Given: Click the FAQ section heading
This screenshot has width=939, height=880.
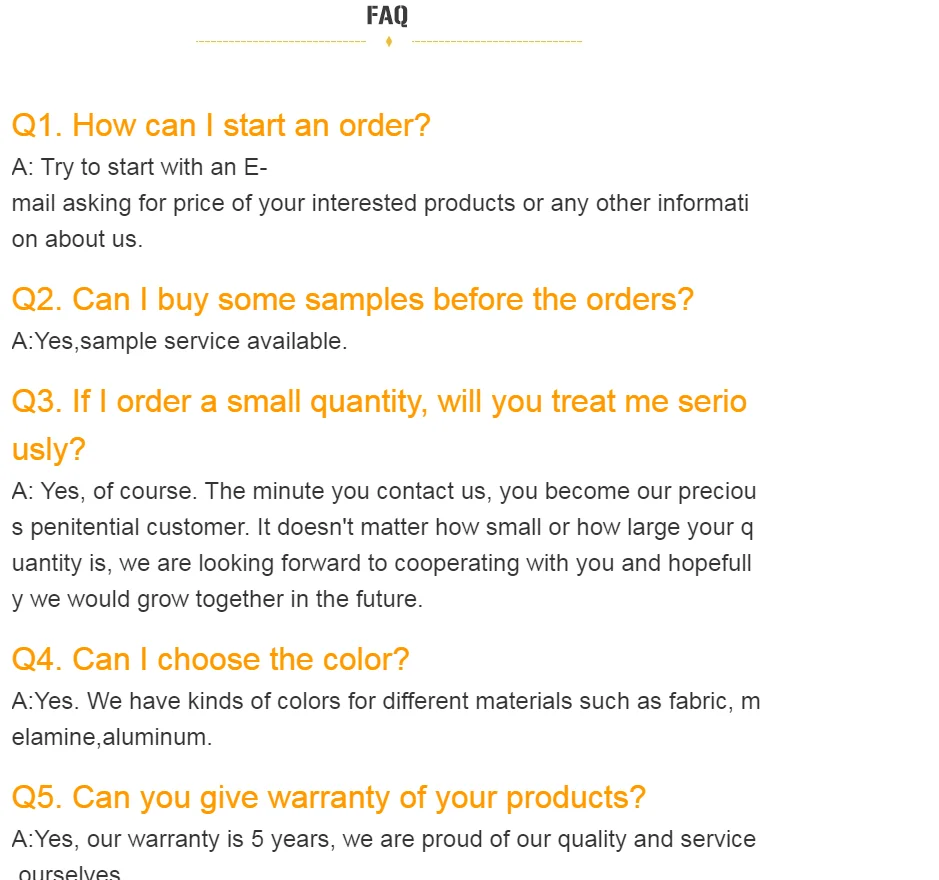Looking at the screenshot, I should 387,16.
